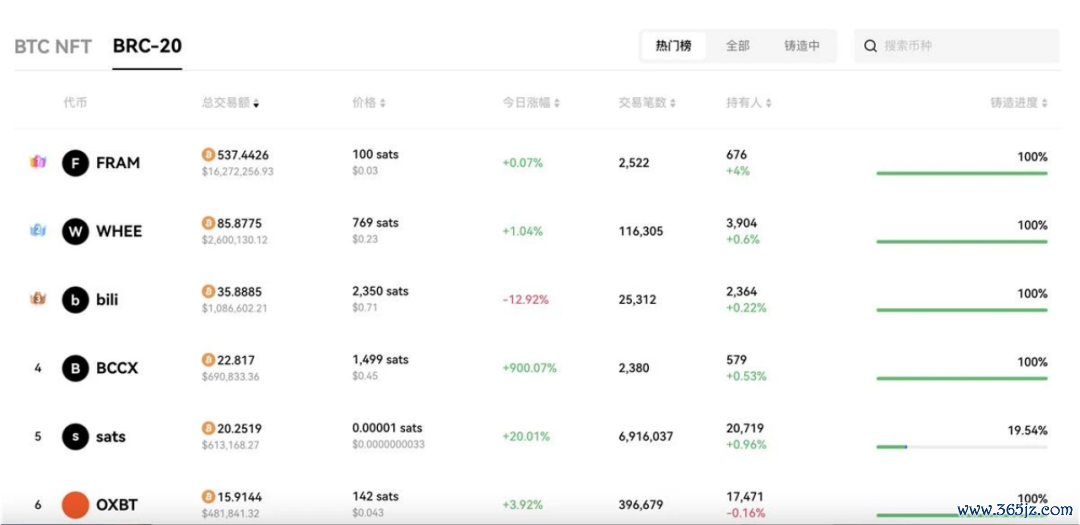Image resolution: width=1080 pixels, height=525 pixels.
Task: Sort by 铸造进度 column arrow
Action: pos(1045,103)
